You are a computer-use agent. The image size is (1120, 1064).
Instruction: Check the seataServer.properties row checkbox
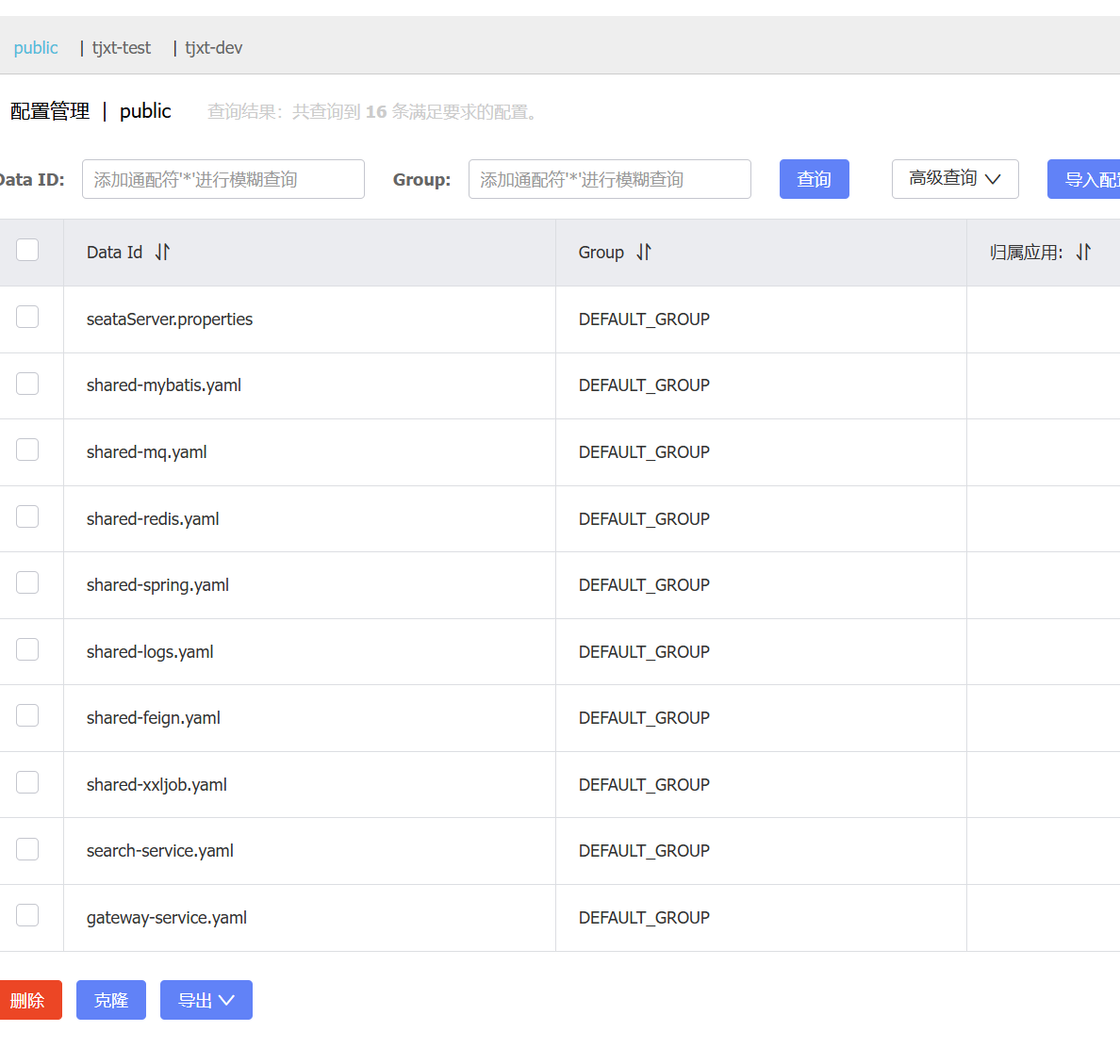pos(27,317)
